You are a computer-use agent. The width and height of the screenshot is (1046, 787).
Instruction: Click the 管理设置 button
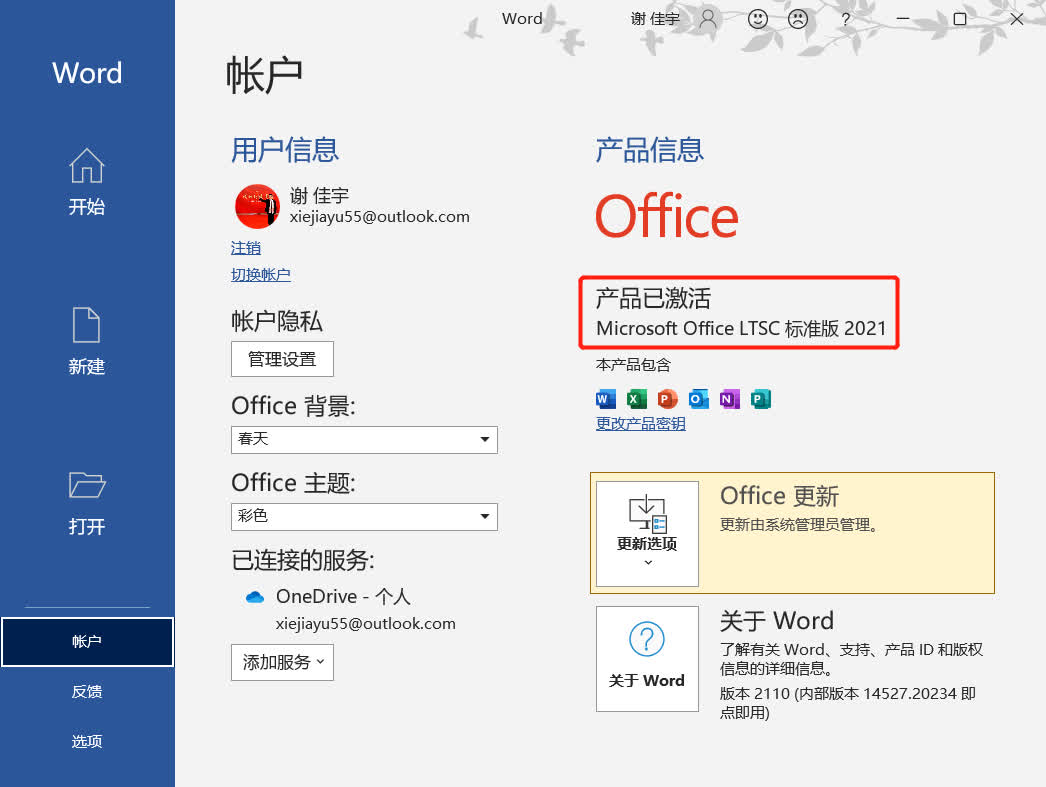pos(282,359)
